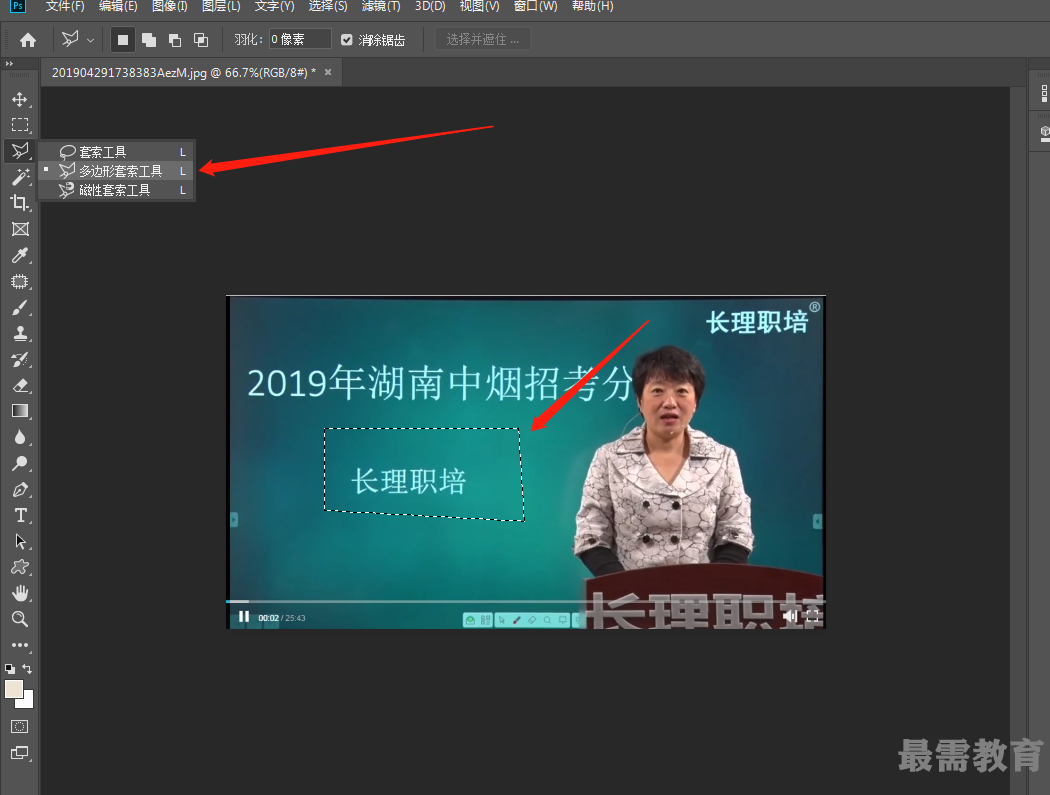Toggle the 消除锯齿 anti-alias checkbox

pyautogui.click(x=346, y=40)
